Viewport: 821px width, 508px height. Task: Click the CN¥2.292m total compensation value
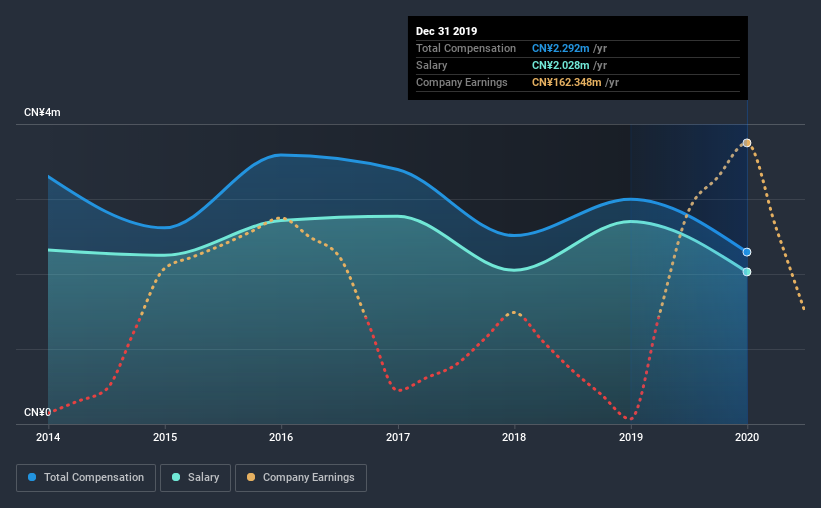[561, 48]
